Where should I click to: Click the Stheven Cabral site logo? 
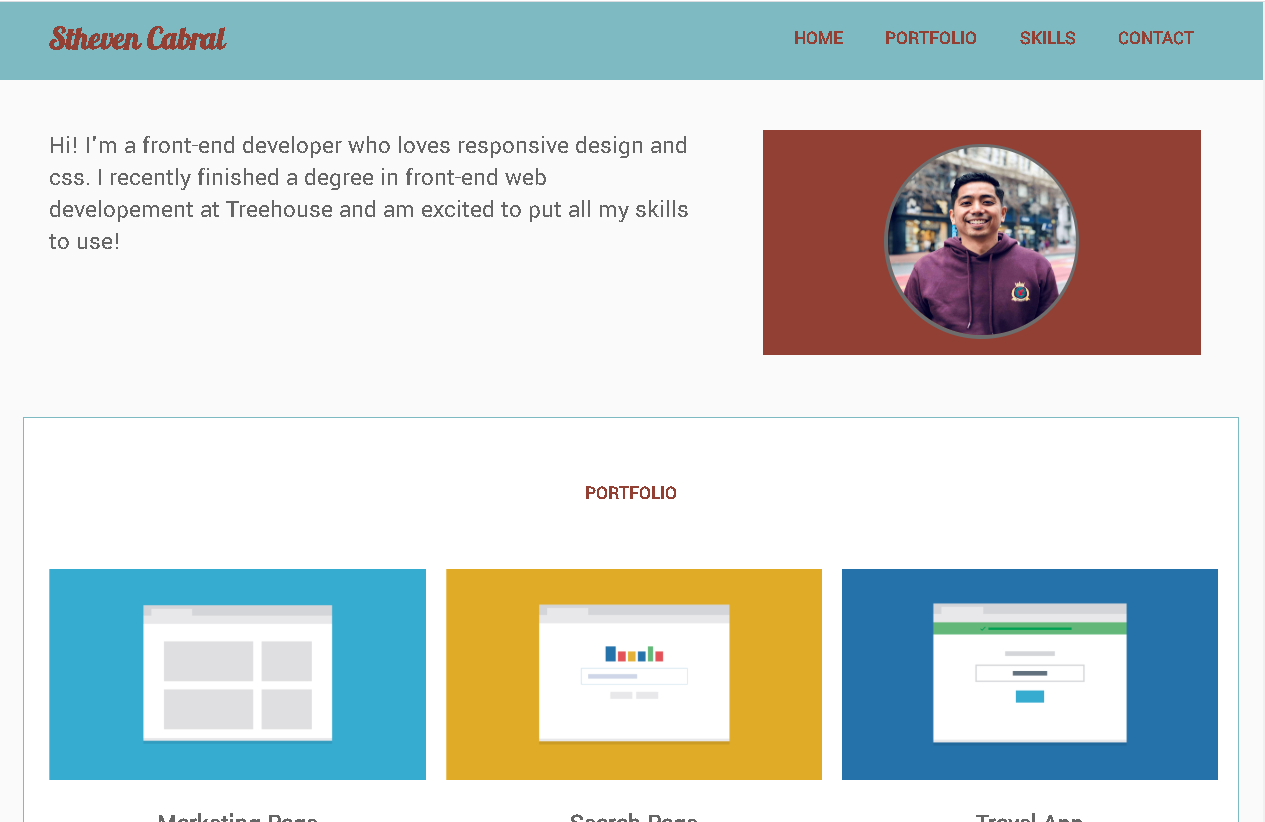point(138,39)
